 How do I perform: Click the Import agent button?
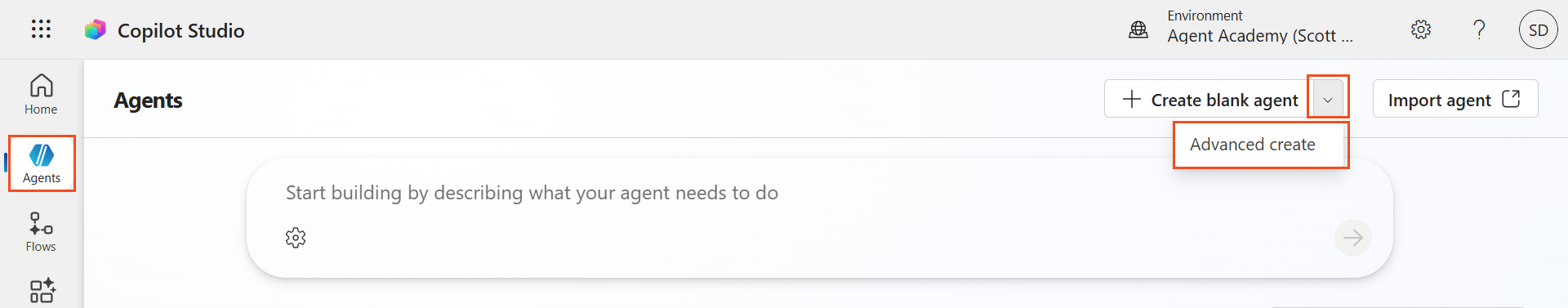(1455, 99)
